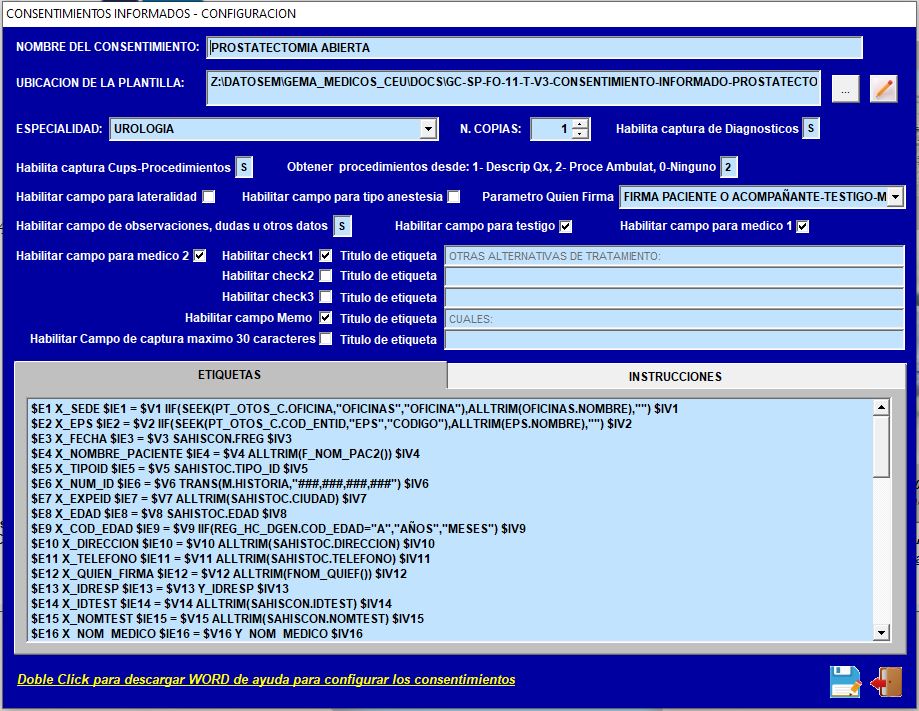Click the $E2 X_EPS line

pyautogui.click(x=332, y=424)
